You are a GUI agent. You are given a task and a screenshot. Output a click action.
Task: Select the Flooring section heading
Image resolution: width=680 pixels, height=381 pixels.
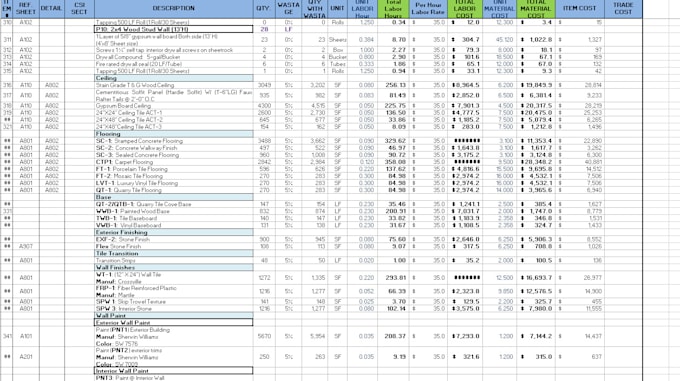click(173, 134)
